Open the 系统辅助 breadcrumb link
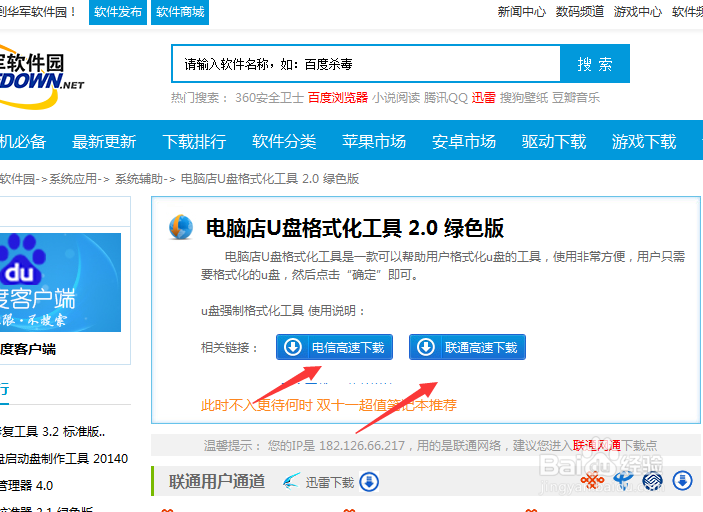This screenshot has width=703, height=512. pyautogui.click(x=139, y=179)
